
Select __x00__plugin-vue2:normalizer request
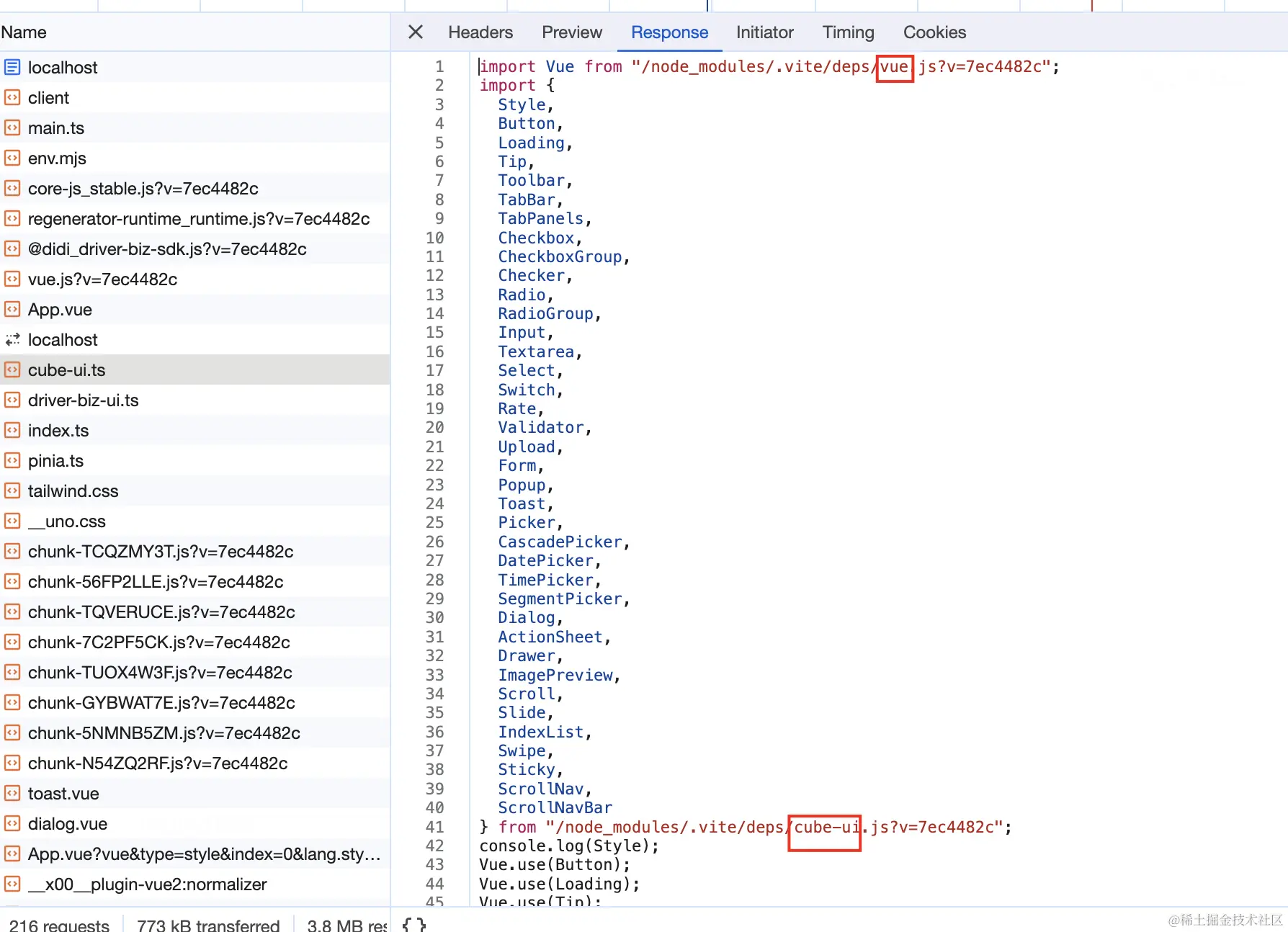coord(195,884)
